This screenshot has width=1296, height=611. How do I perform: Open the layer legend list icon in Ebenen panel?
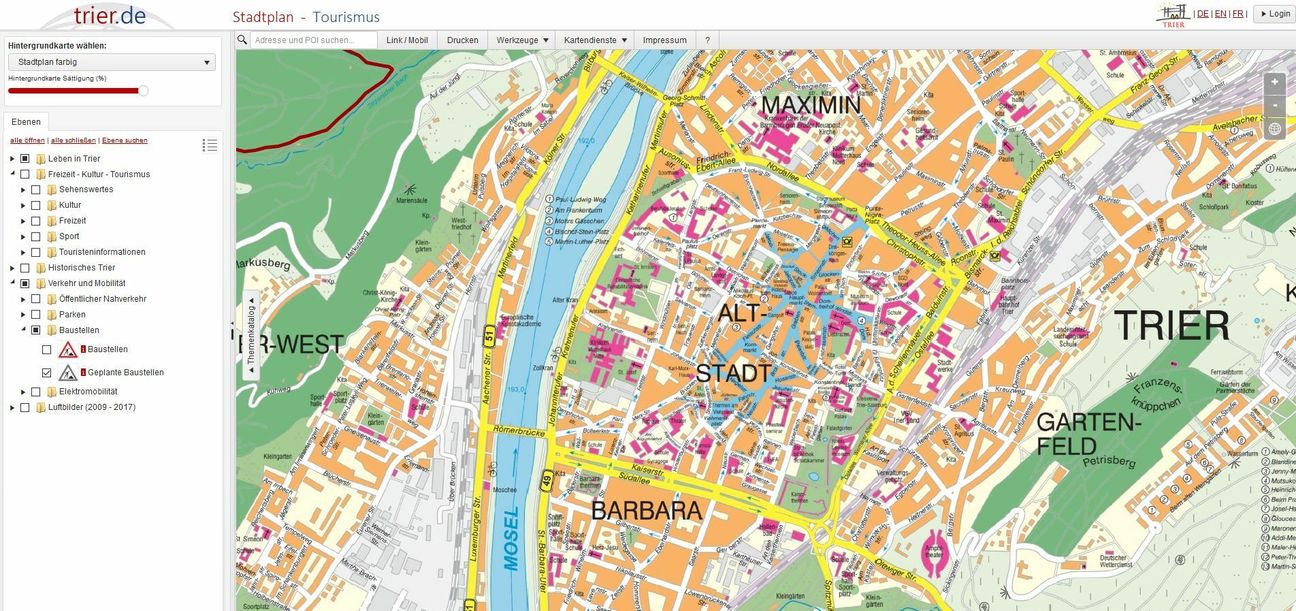[x=210, y=143]
